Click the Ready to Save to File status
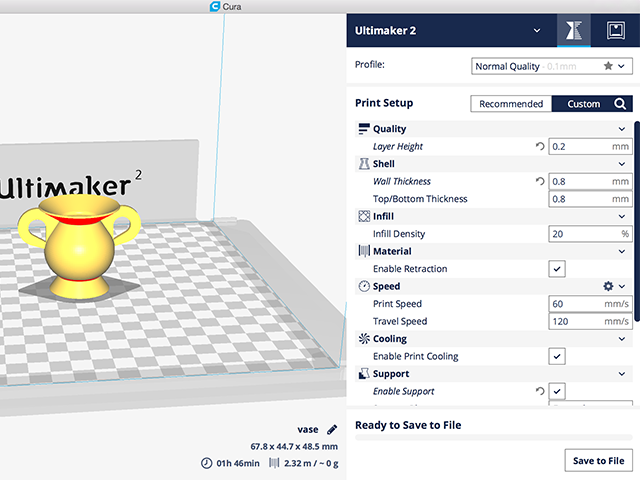Screen dimensions: 640x480 408,425
